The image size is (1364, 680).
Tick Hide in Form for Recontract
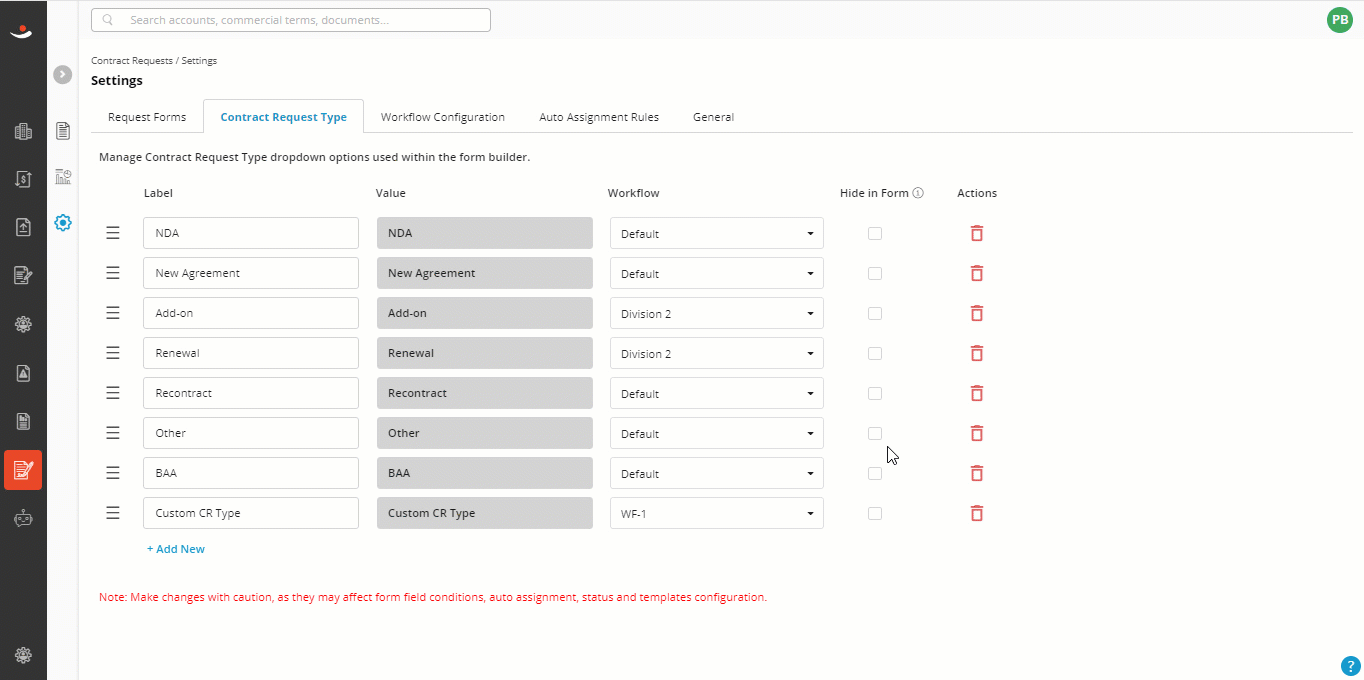[x=875, y=393]
